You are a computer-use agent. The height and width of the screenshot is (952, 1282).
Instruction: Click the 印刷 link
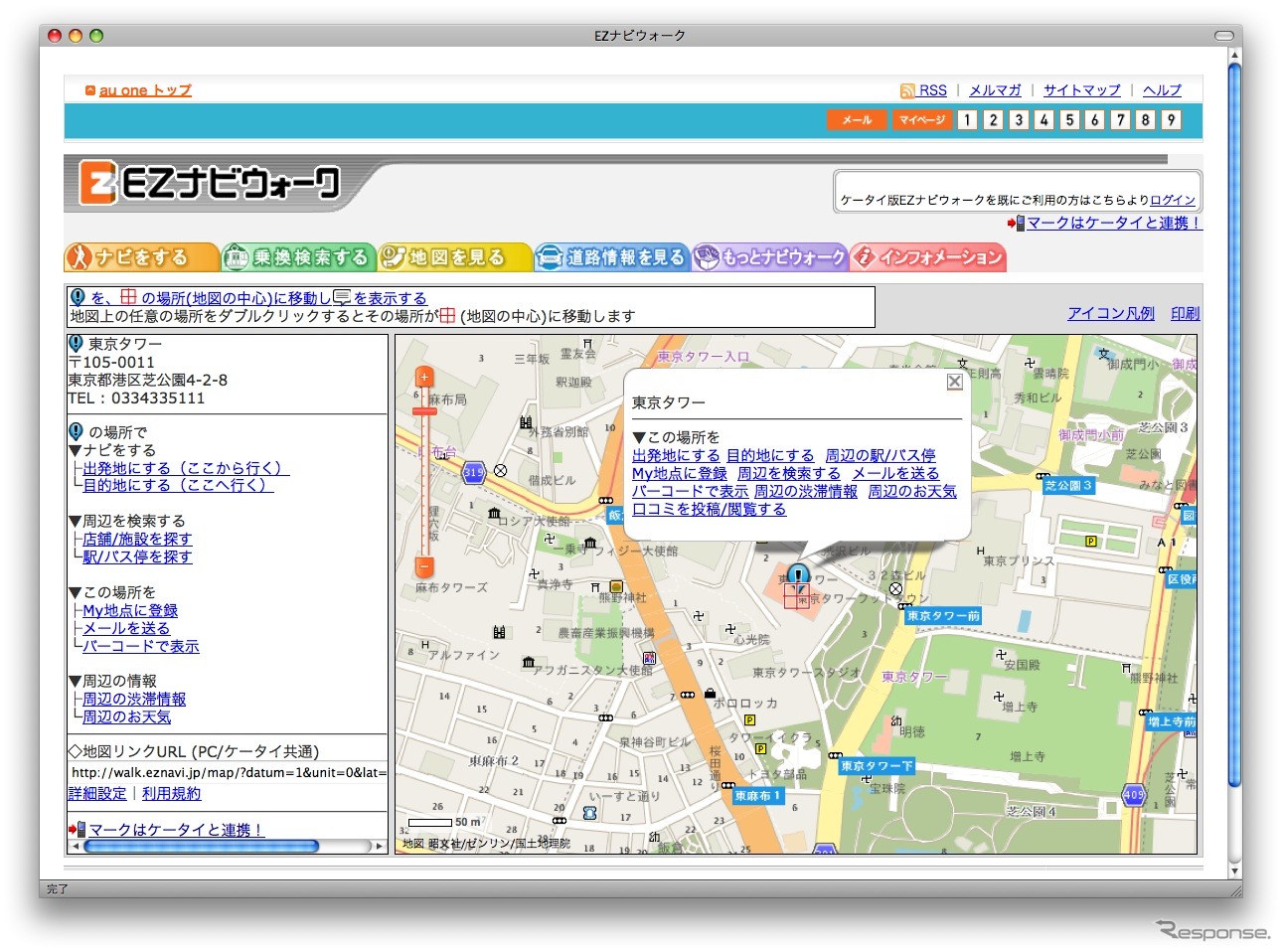1185,313
